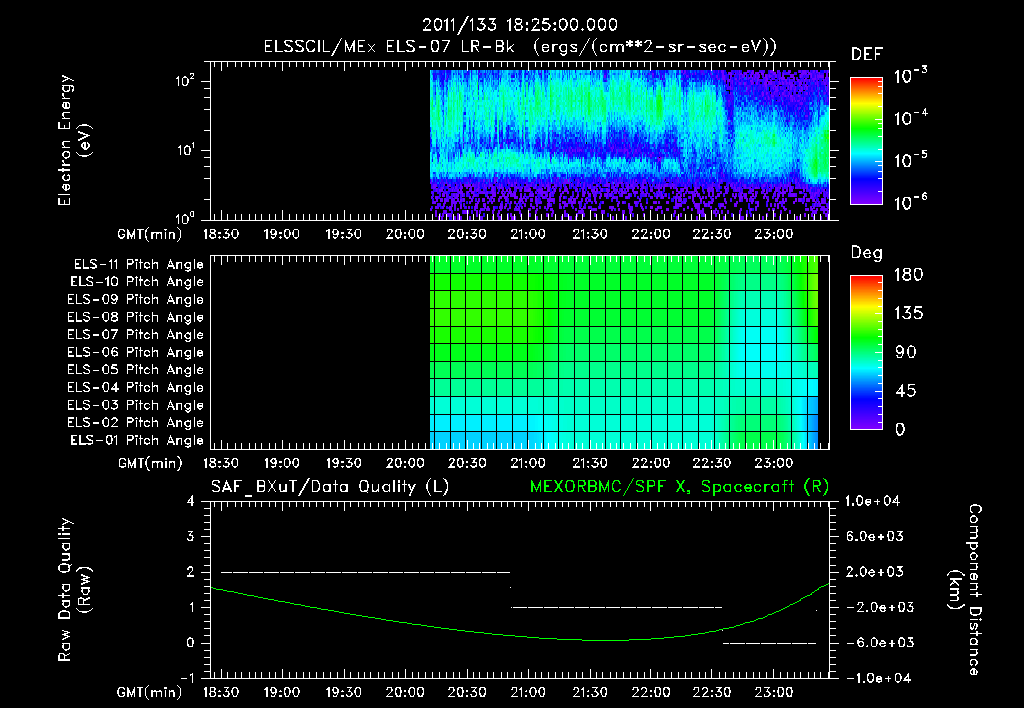Click 18:30 tick under the data quality panel
Viewport: 1024px width, 708px height.
pyautogui.click(x=221, y=692)
